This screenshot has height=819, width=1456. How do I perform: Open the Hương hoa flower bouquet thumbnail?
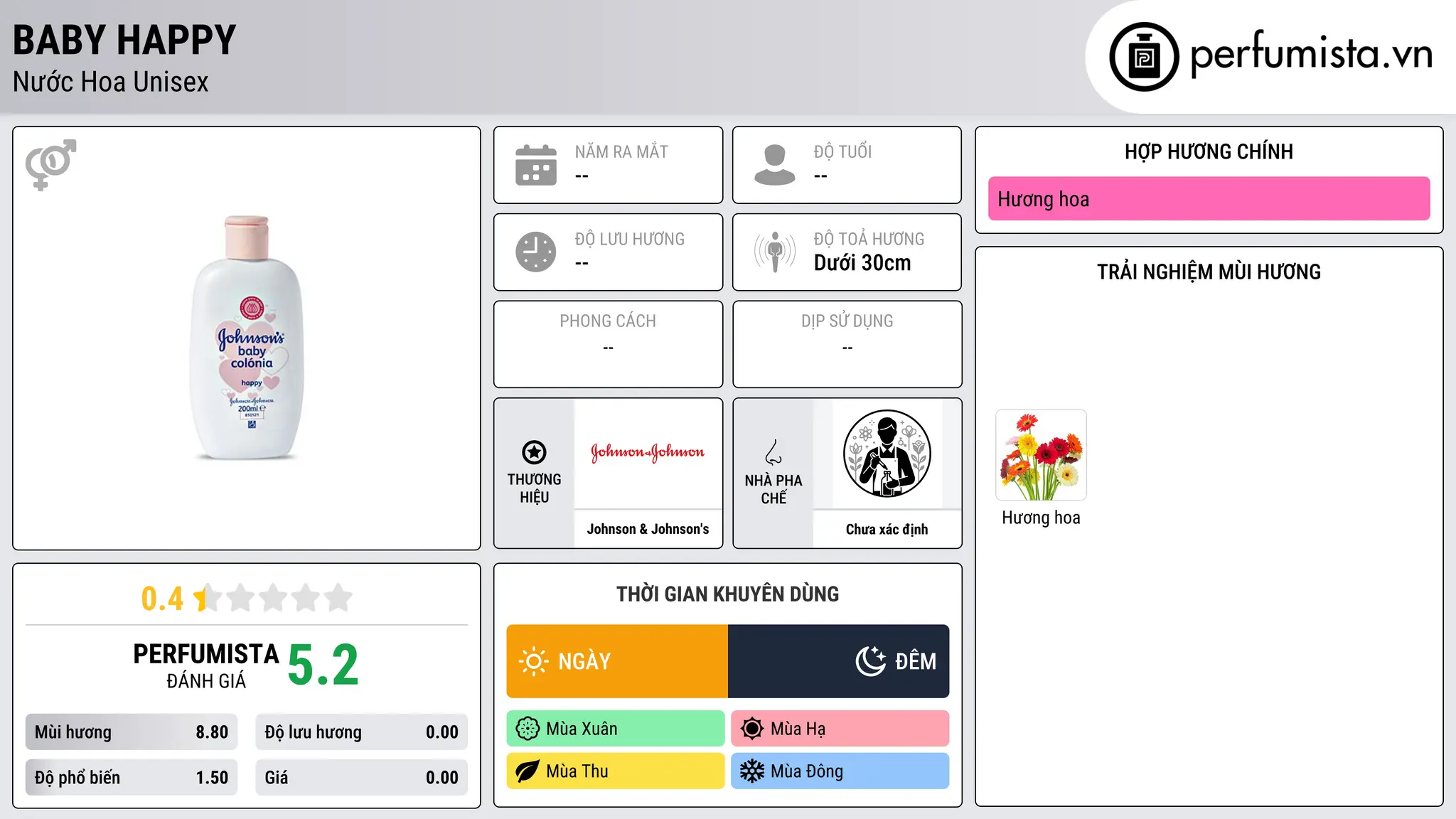click(1041, 455)
